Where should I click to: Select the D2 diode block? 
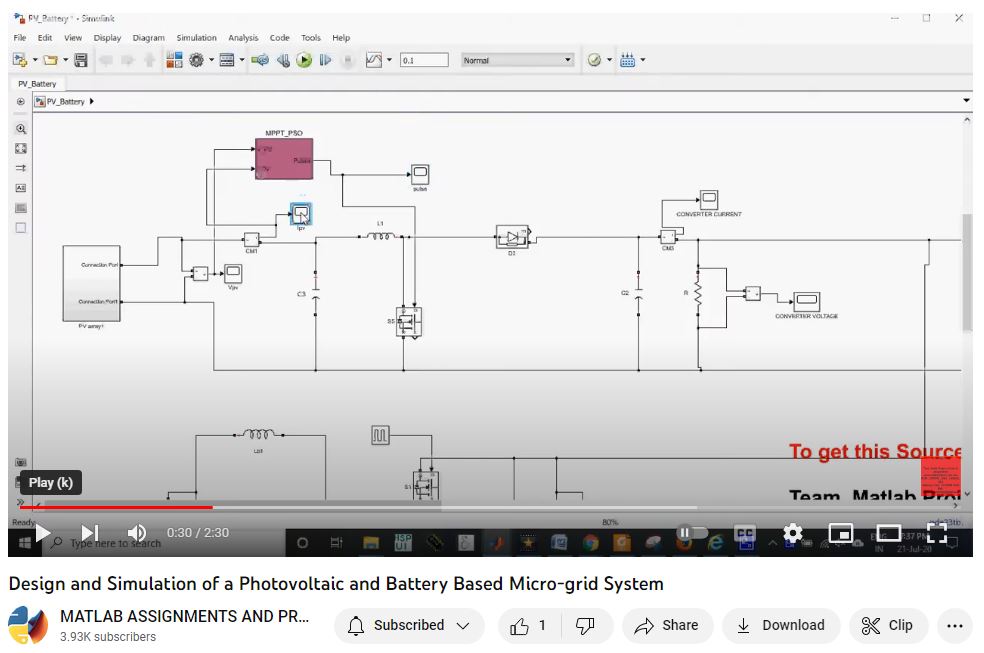513,238
